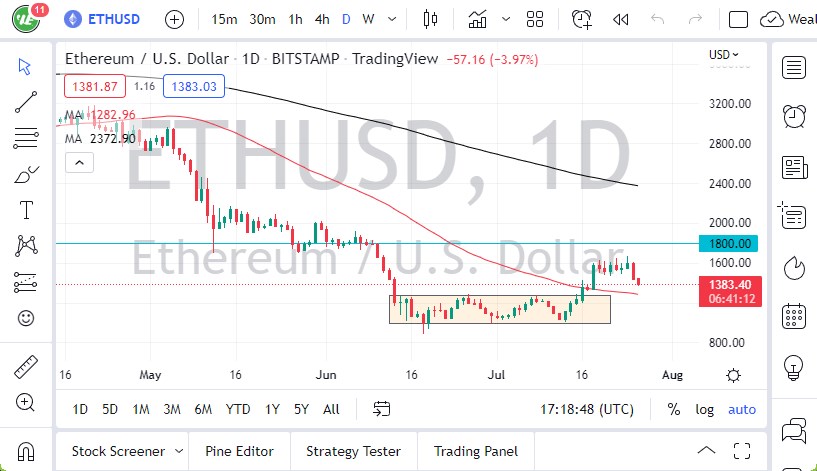Click the 17:18:48 (UTC) timezone selector
817x471 pixels.
tap(587, 410)
